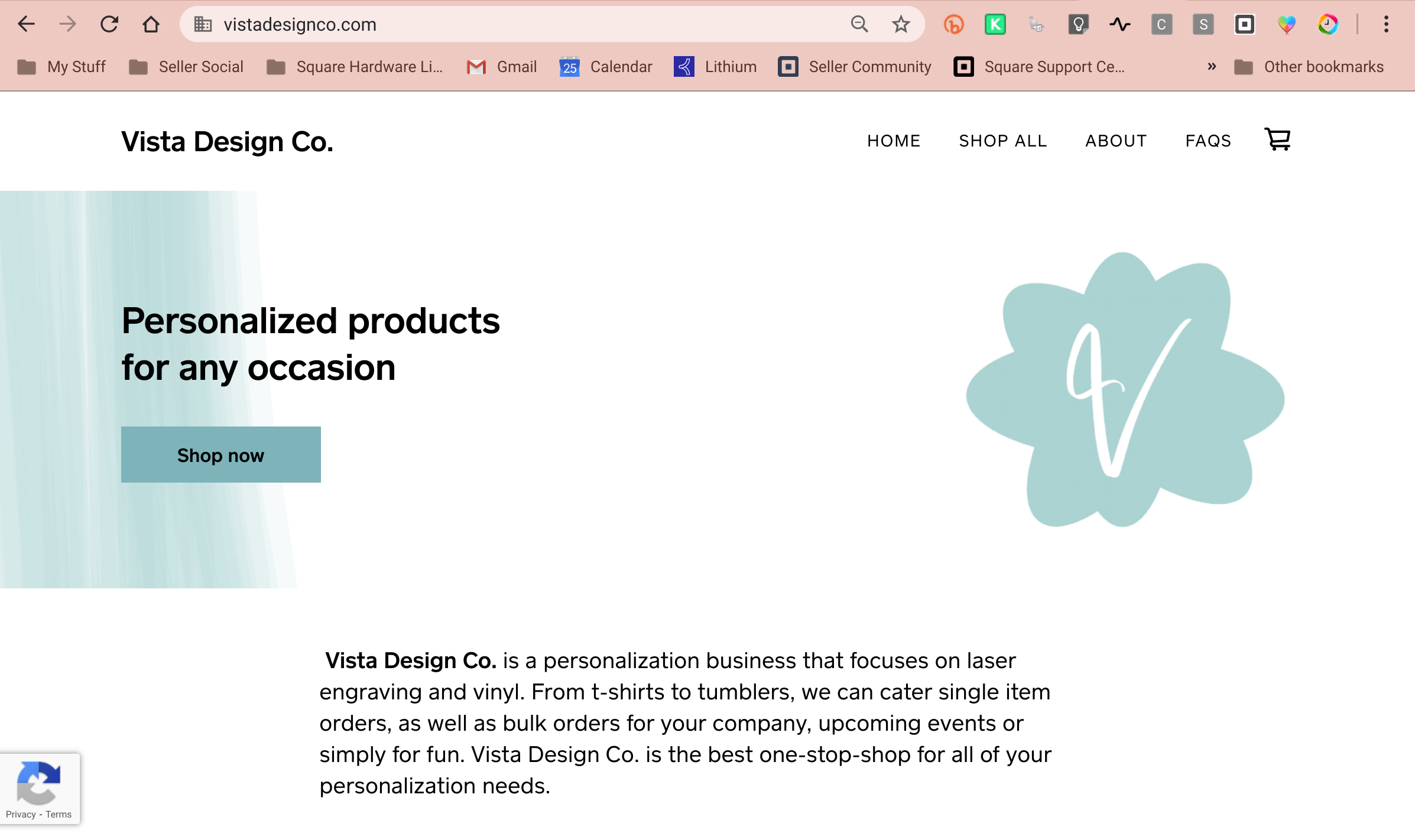The image size is (1415, 840).
Task: Reload the current page
Action: [109, 24]
